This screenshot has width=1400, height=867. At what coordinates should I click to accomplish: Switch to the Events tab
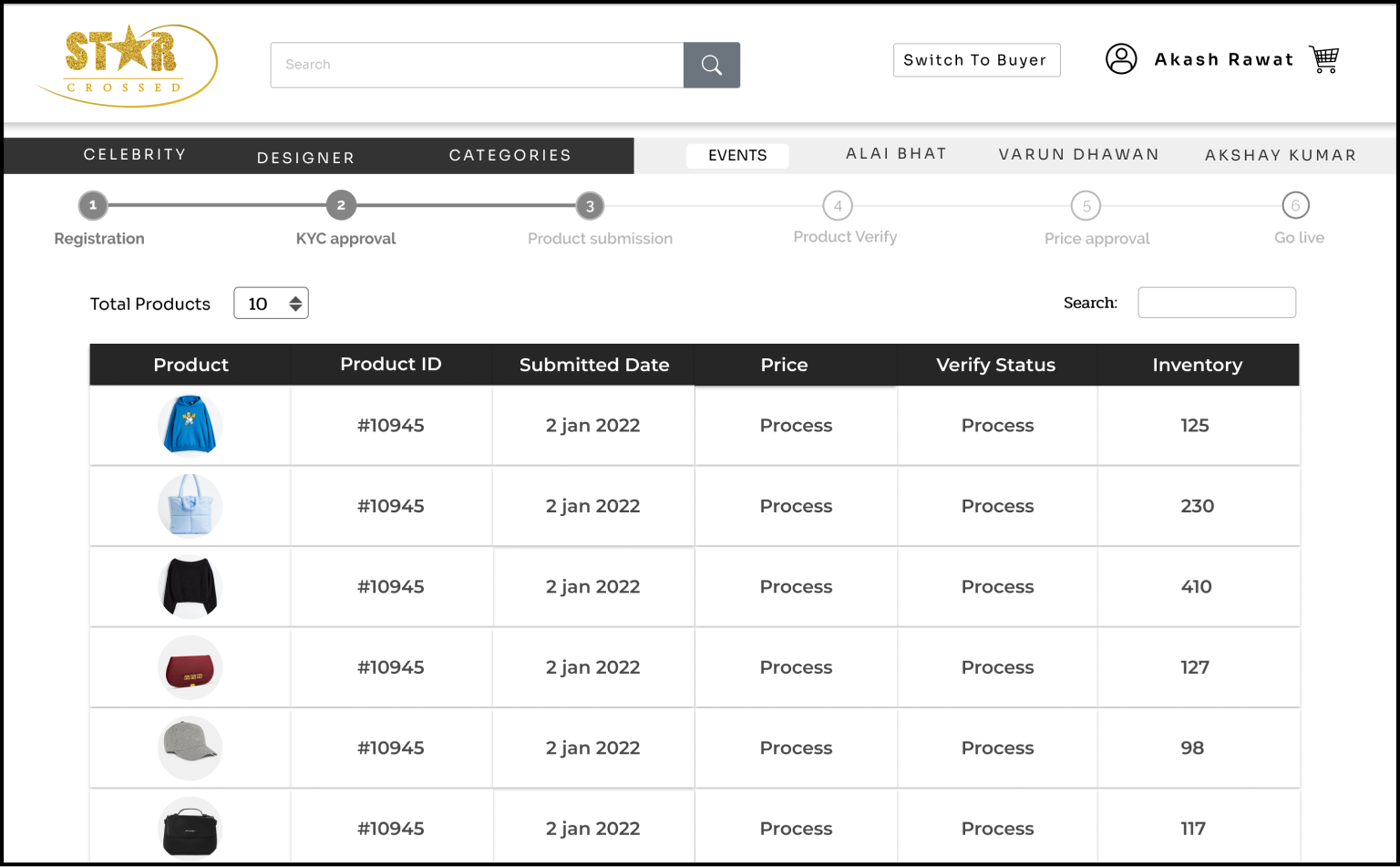click(736, 156)
